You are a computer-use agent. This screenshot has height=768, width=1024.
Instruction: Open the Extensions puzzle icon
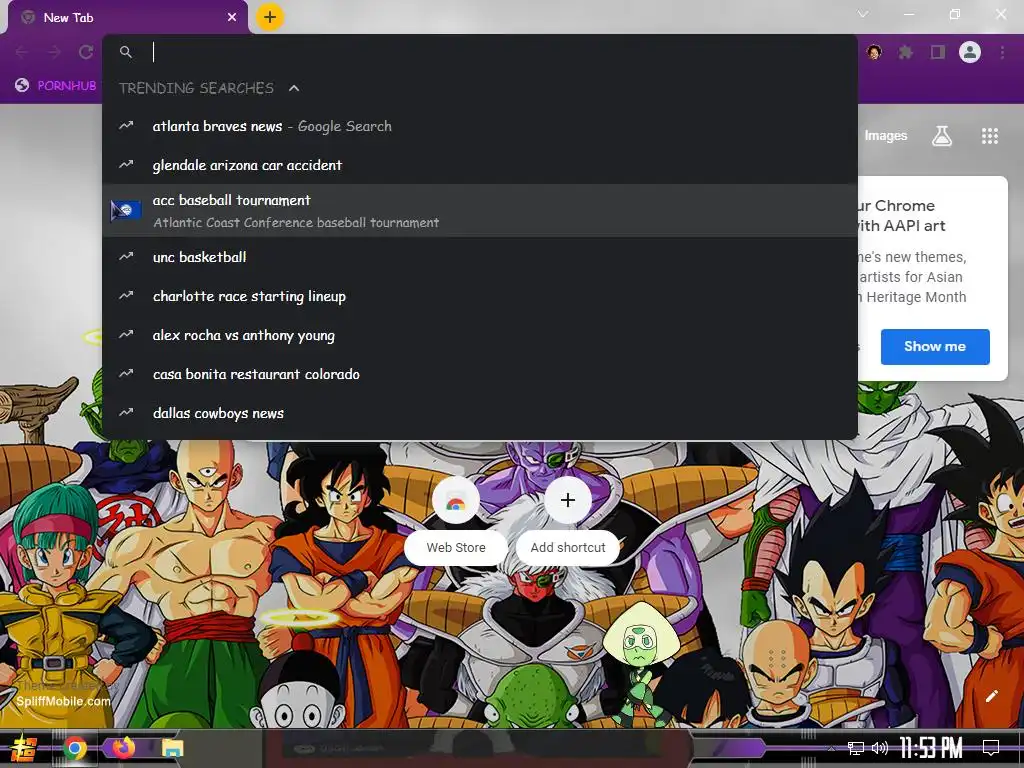click(x=905, y=52)
